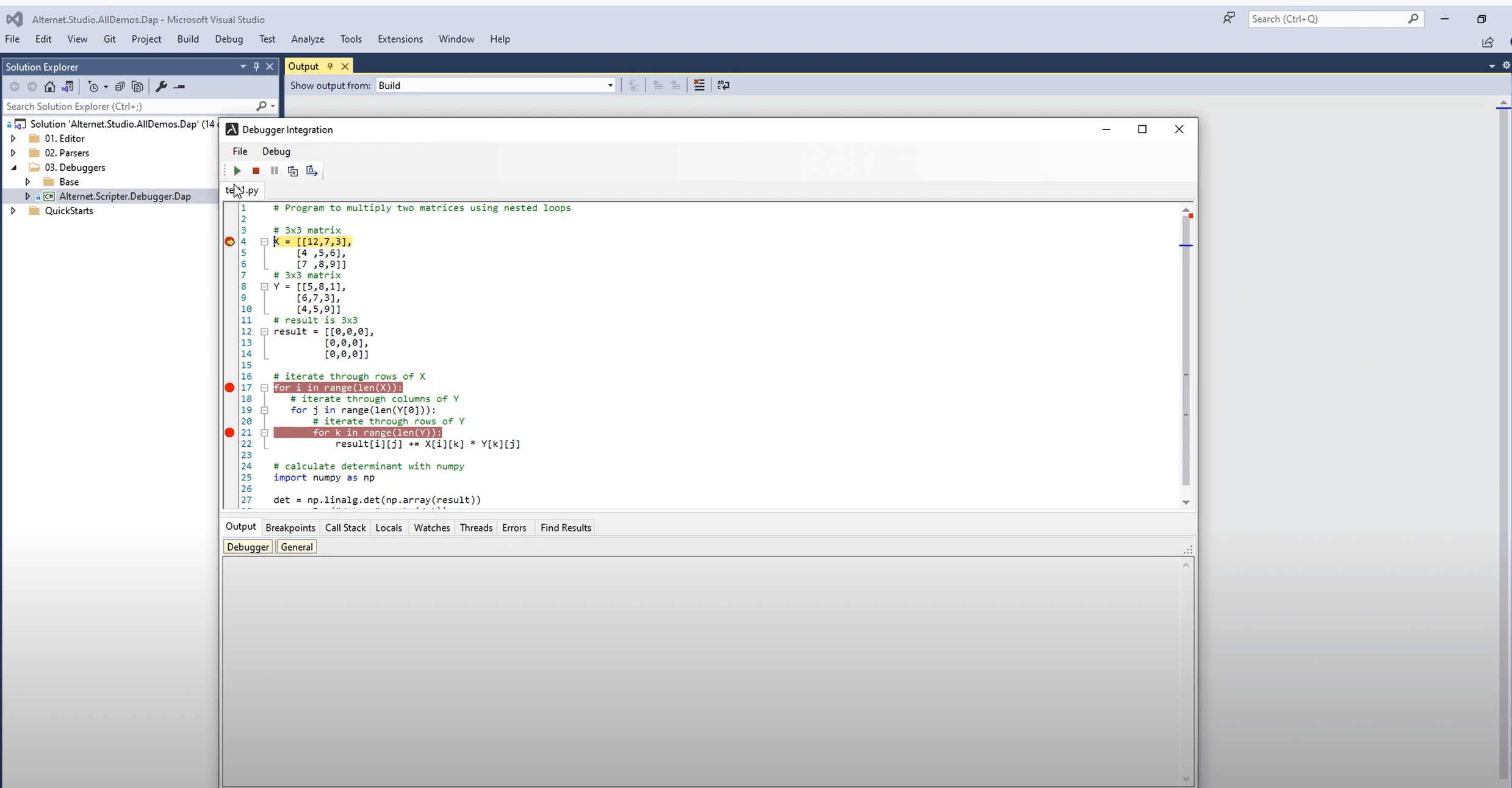Click code editor scroll down arrow
Screen dimensions: 1512x788
pyautogui.click(x=1186, y=502)
